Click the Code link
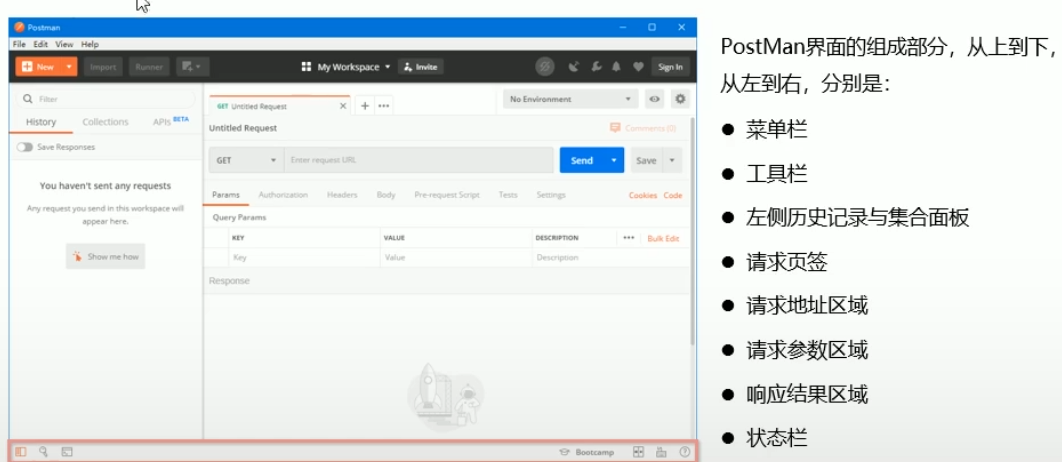Image resolution: width=1062 pixels, height=462 pixels. click(673, 195)
